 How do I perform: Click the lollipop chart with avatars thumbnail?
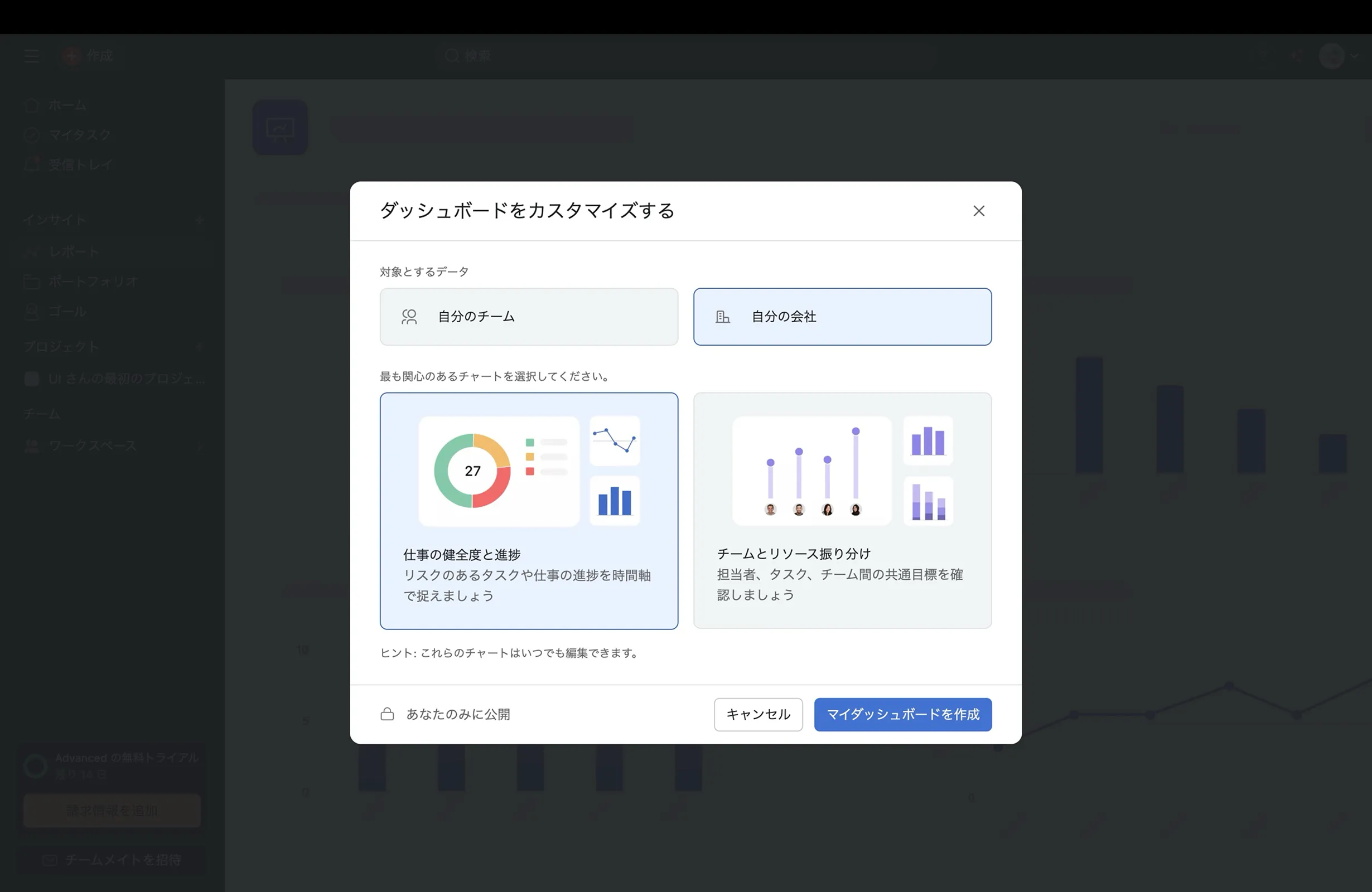tap(811, 471)
